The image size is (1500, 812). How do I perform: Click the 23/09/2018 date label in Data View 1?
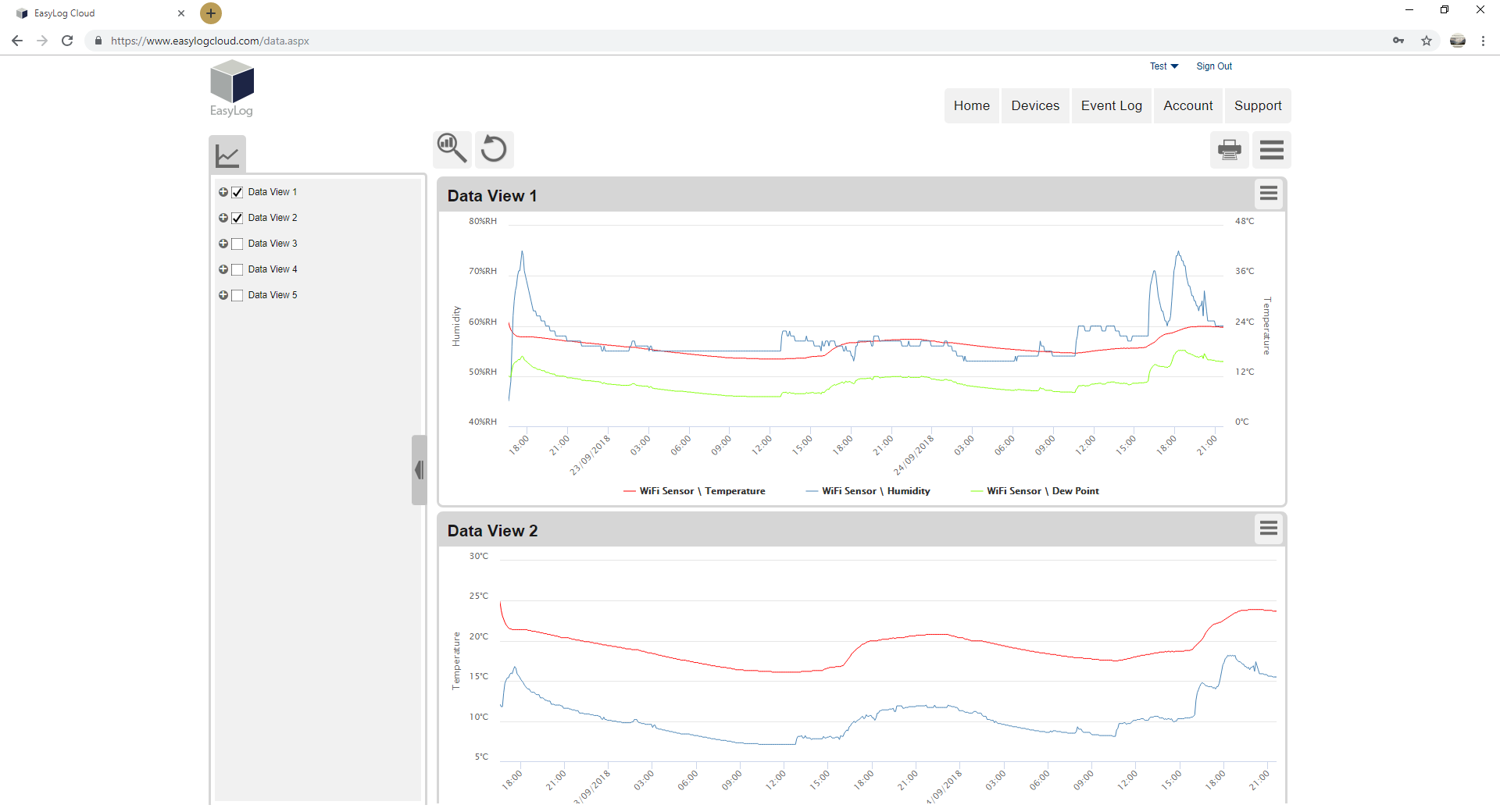click(x=590, y=456)
